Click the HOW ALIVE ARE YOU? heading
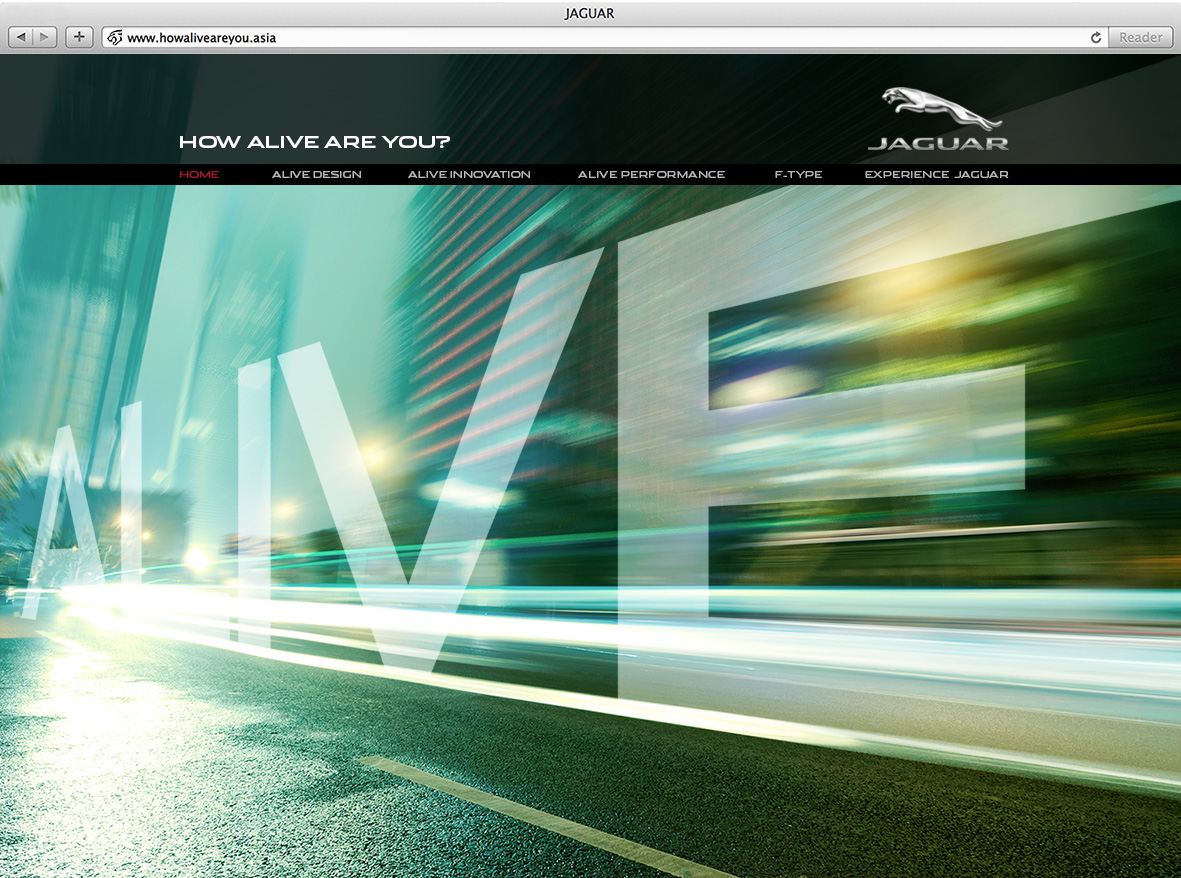 [x=314, y=142]
